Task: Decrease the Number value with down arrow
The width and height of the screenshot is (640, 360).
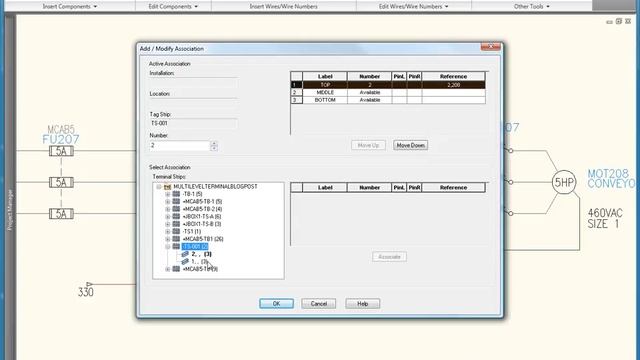Action: tap(214, 148)
